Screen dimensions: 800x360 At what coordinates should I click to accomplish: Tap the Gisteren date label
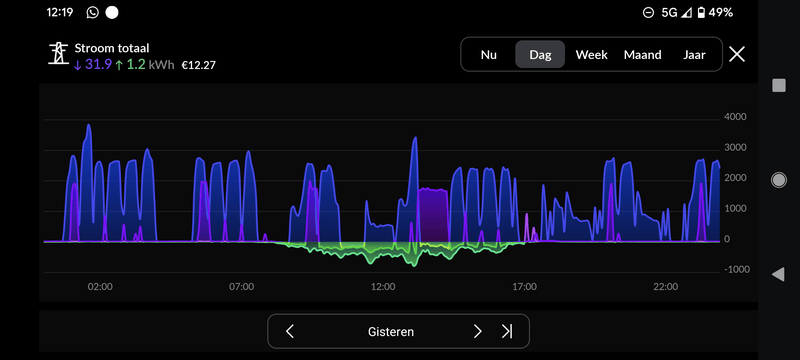pos(391,332)
